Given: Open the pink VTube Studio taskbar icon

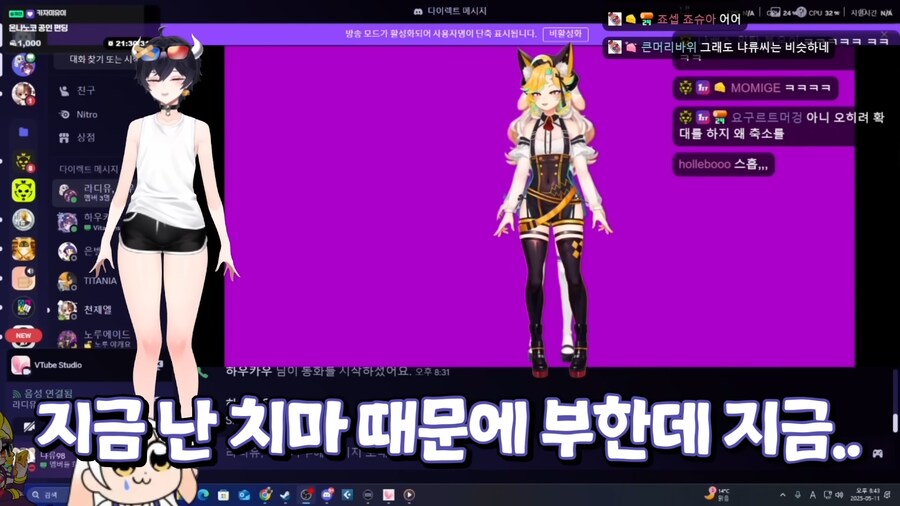Looking at the screenshot, I should tap(389, 495).
